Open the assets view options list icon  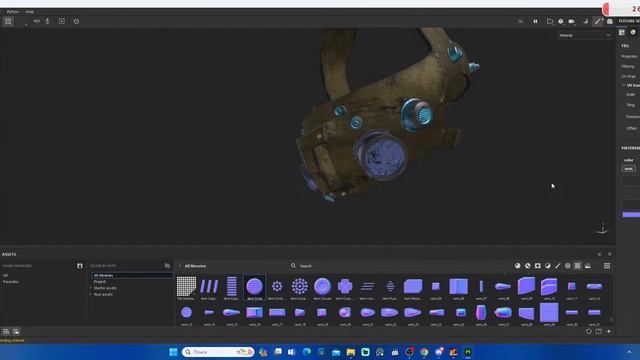coord(607,266)
